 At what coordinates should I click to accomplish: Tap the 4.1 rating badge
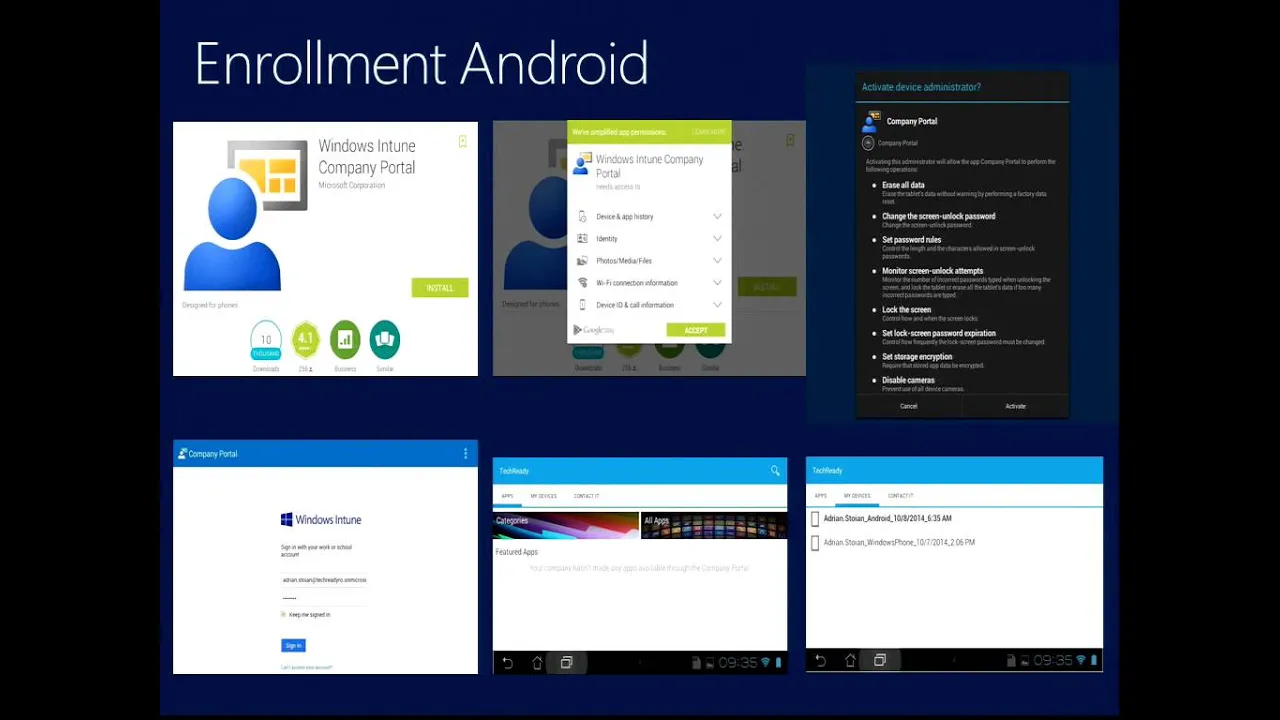click(306, 340)
